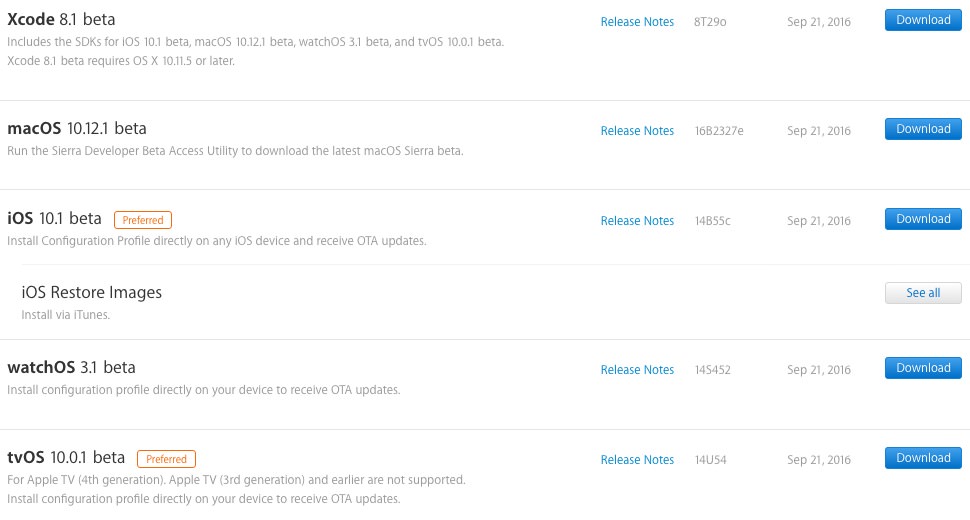Select the watchOS 3.1 beta heading
Viewport: 970px width, 520px height.
[x=71, y=367]
